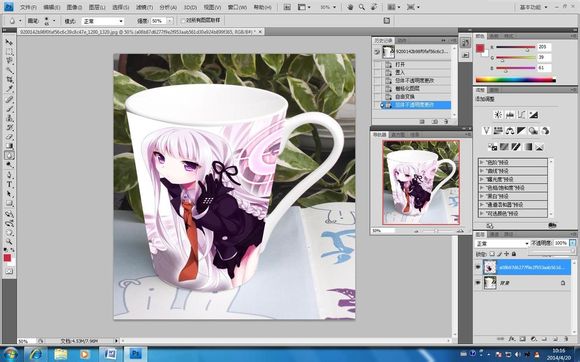This screenshot has width=580, height=362.
Task: Open the 强度 percentage arrow
Action: [x=170, y=21]
